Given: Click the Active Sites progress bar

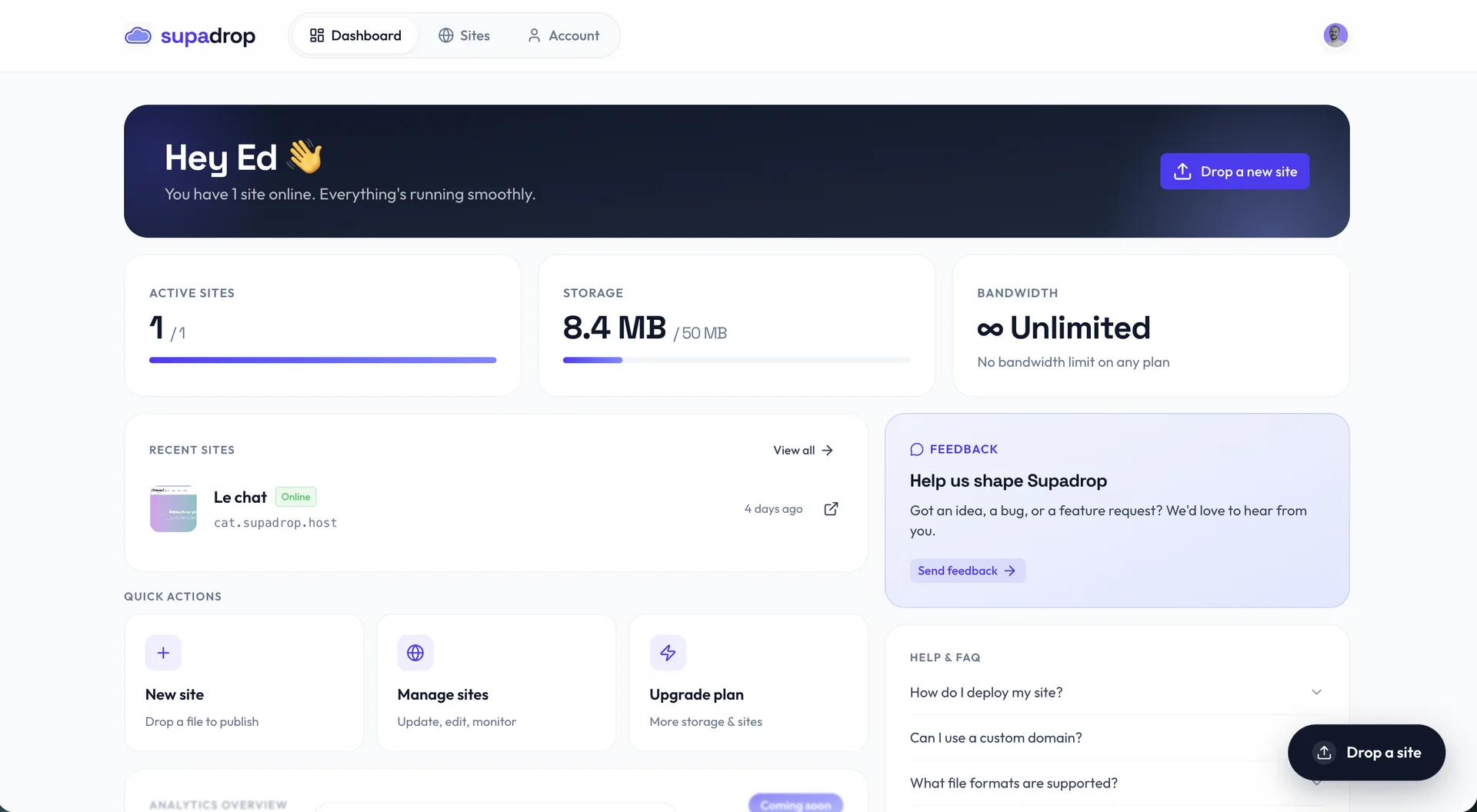Looking at the screenshot, I should click(322, 360).
